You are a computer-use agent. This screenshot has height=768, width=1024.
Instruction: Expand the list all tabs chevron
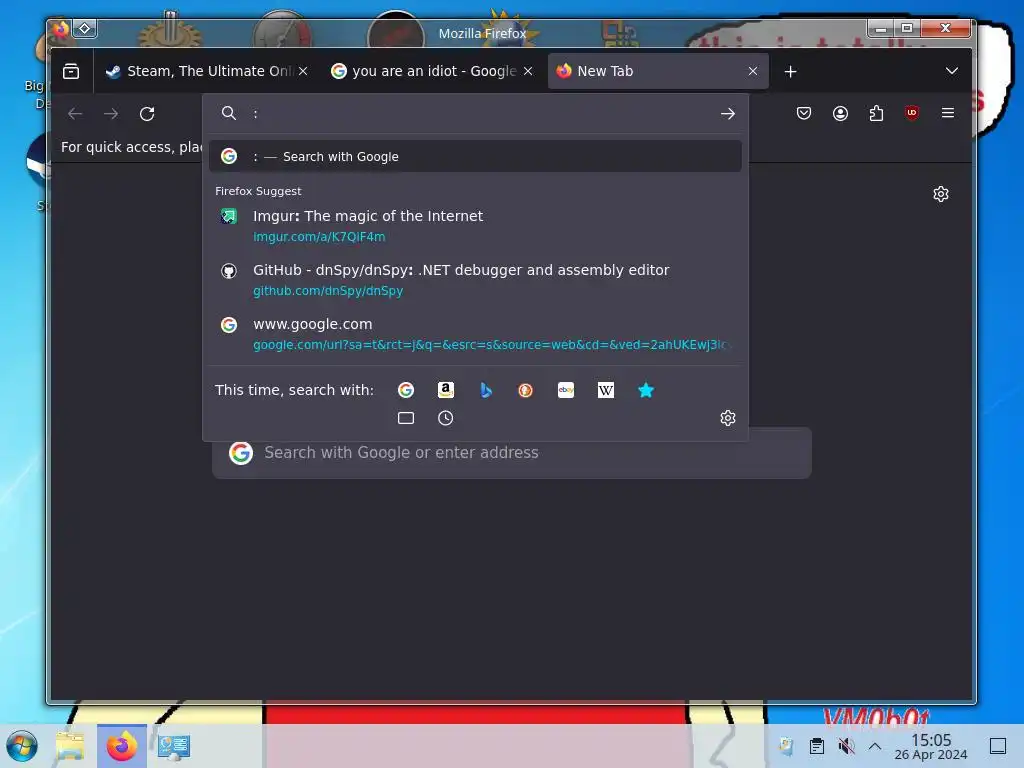pyautogui.click(x=952, y=71)
